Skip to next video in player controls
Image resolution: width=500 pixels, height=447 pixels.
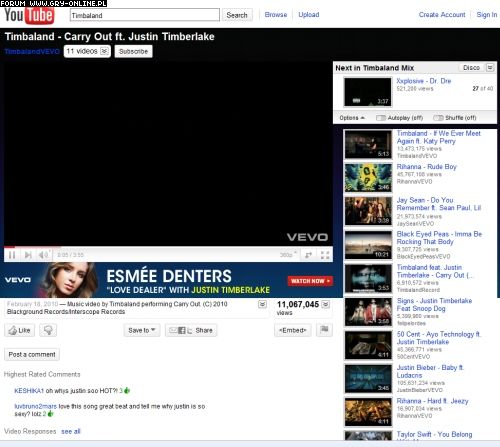28,255
